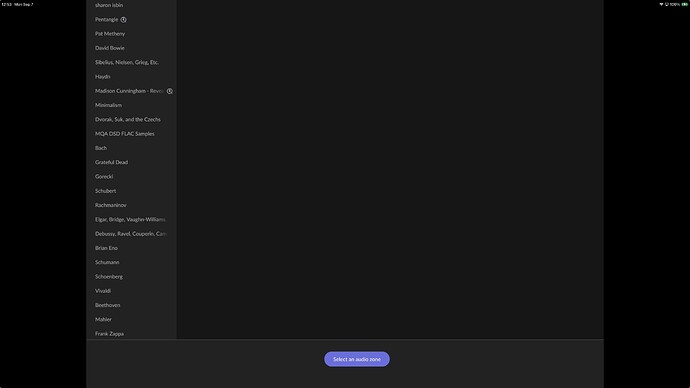
Task: Select the Haydn playlist
Action: pos(103,77)
